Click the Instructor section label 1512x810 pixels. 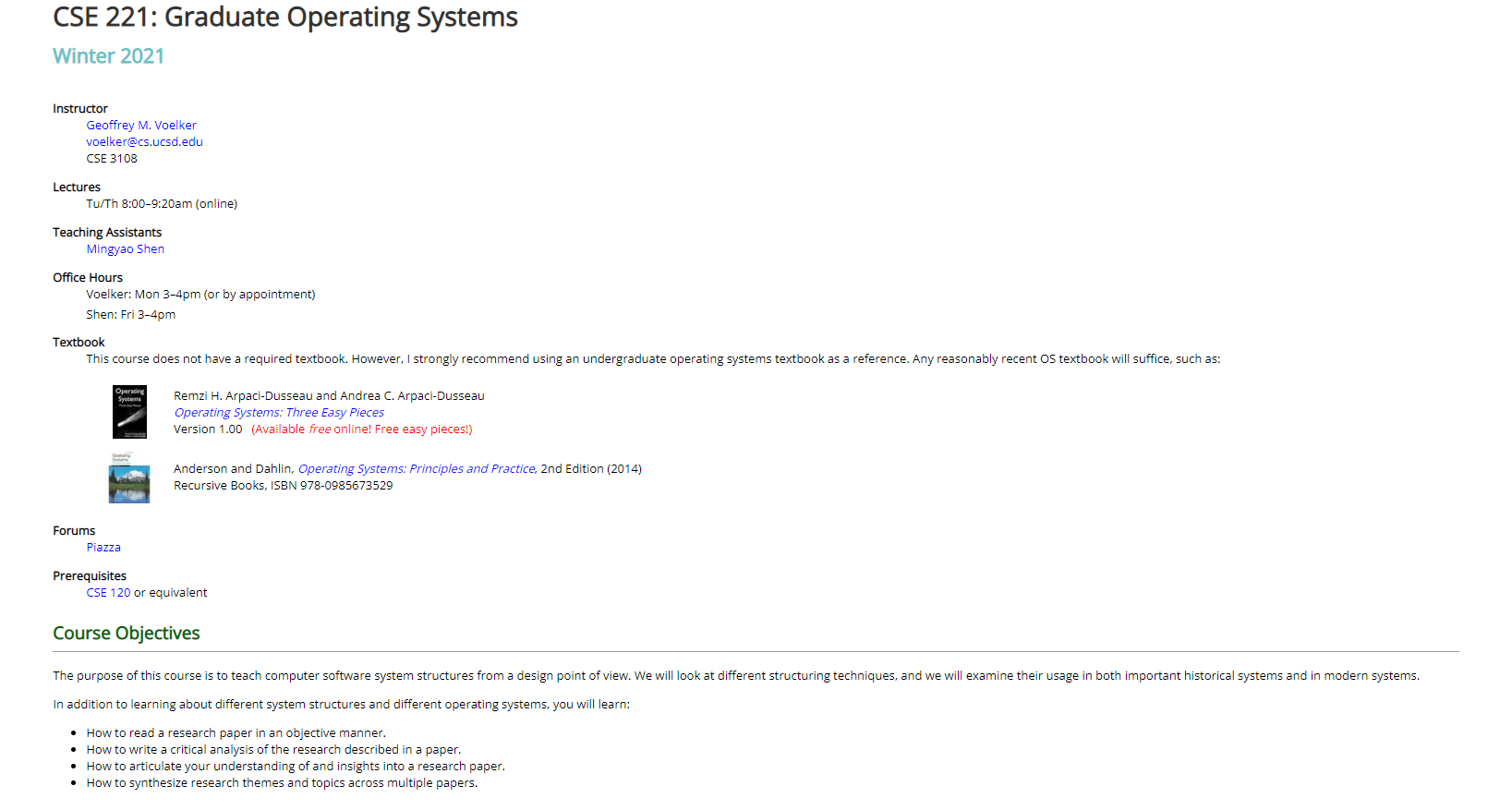(80, 108)
